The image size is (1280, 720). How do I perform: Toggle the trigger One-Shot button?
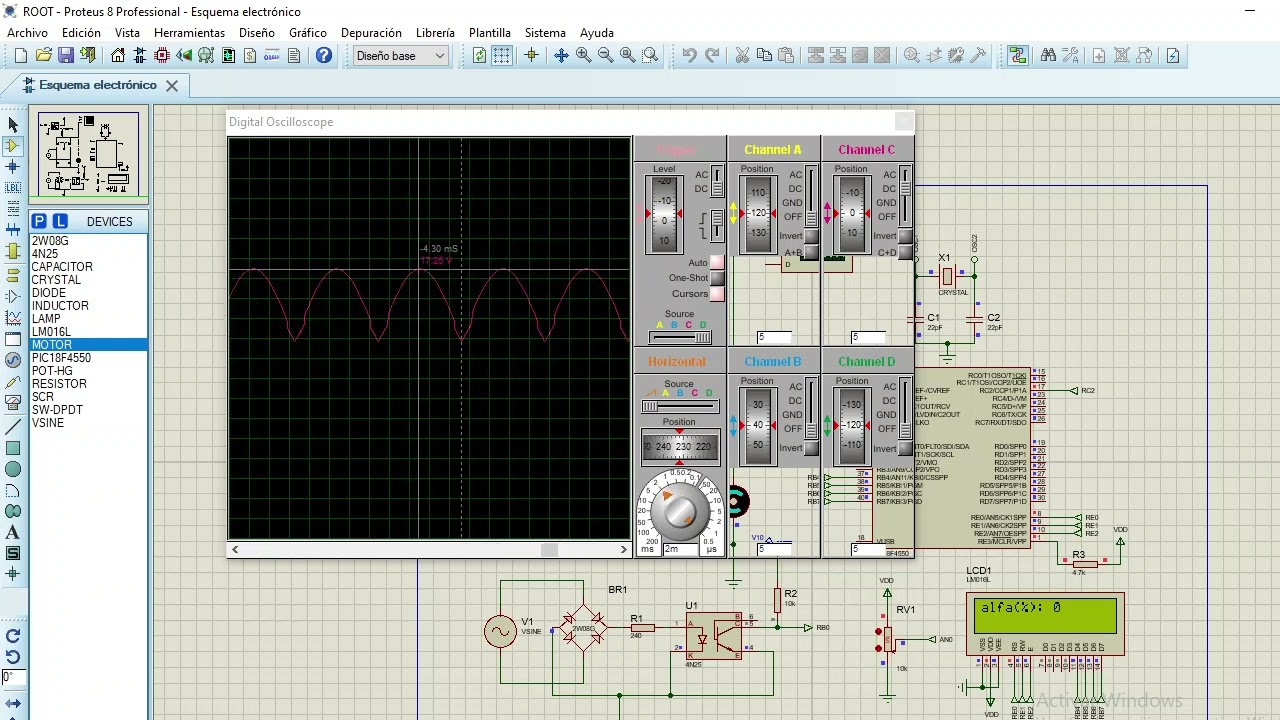[717, 278]
